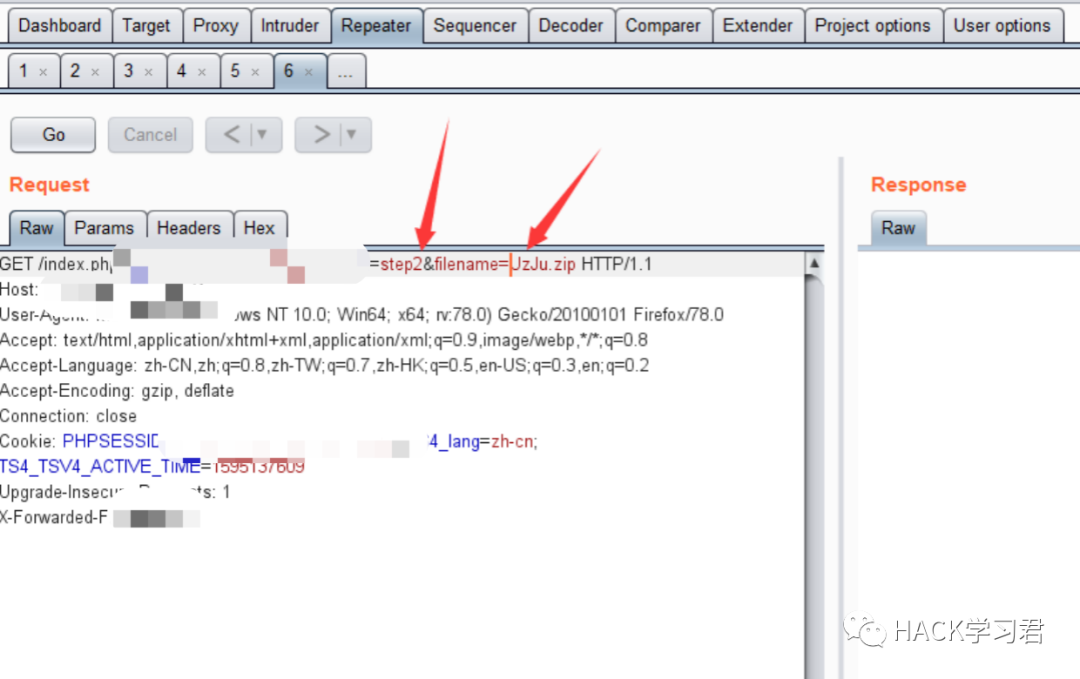
Task: Add a new Repeater tab with the ... tab
Action: [x=346, y=72]
